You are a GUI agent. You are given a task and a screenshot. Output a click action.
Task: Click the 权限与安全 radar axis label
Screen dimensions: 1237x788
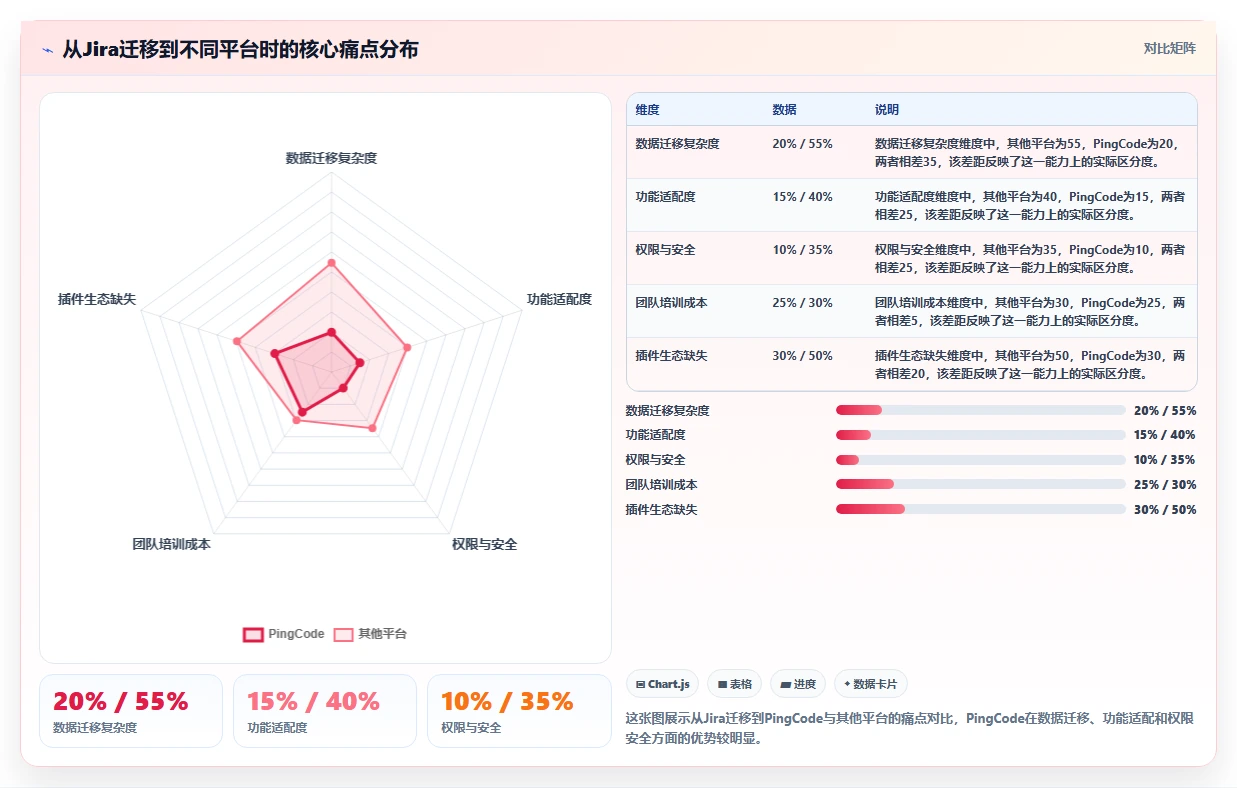(484, 545)
